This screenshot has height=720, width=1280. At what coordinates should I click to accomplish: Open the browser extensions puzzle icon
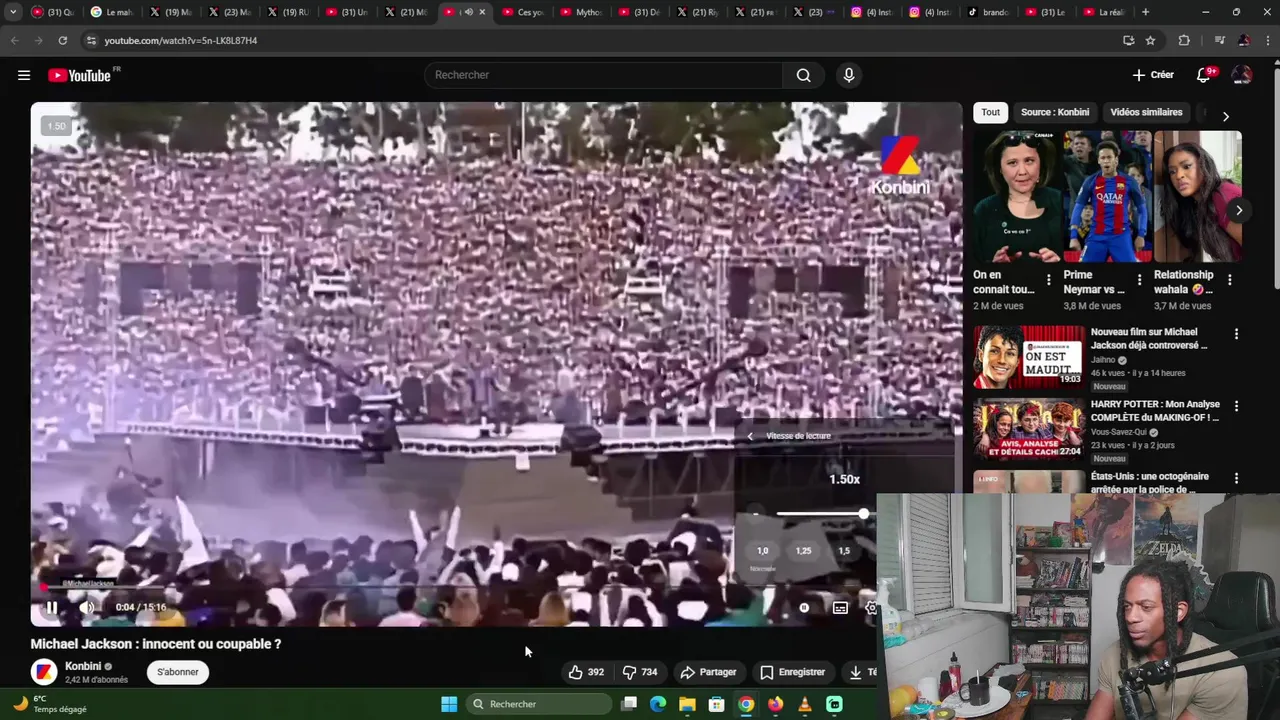pyautogui.click(x=1184, y=40)
